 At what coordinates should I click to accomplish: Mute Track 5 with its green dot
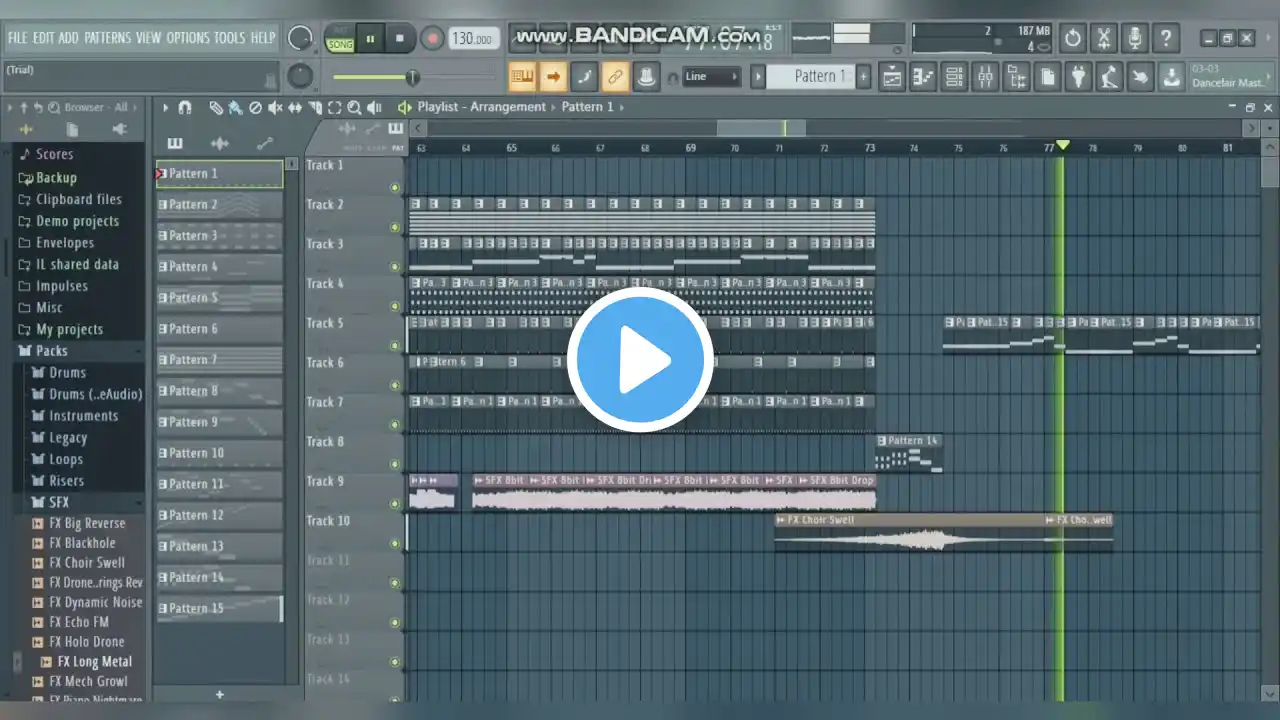coord(395,346)
